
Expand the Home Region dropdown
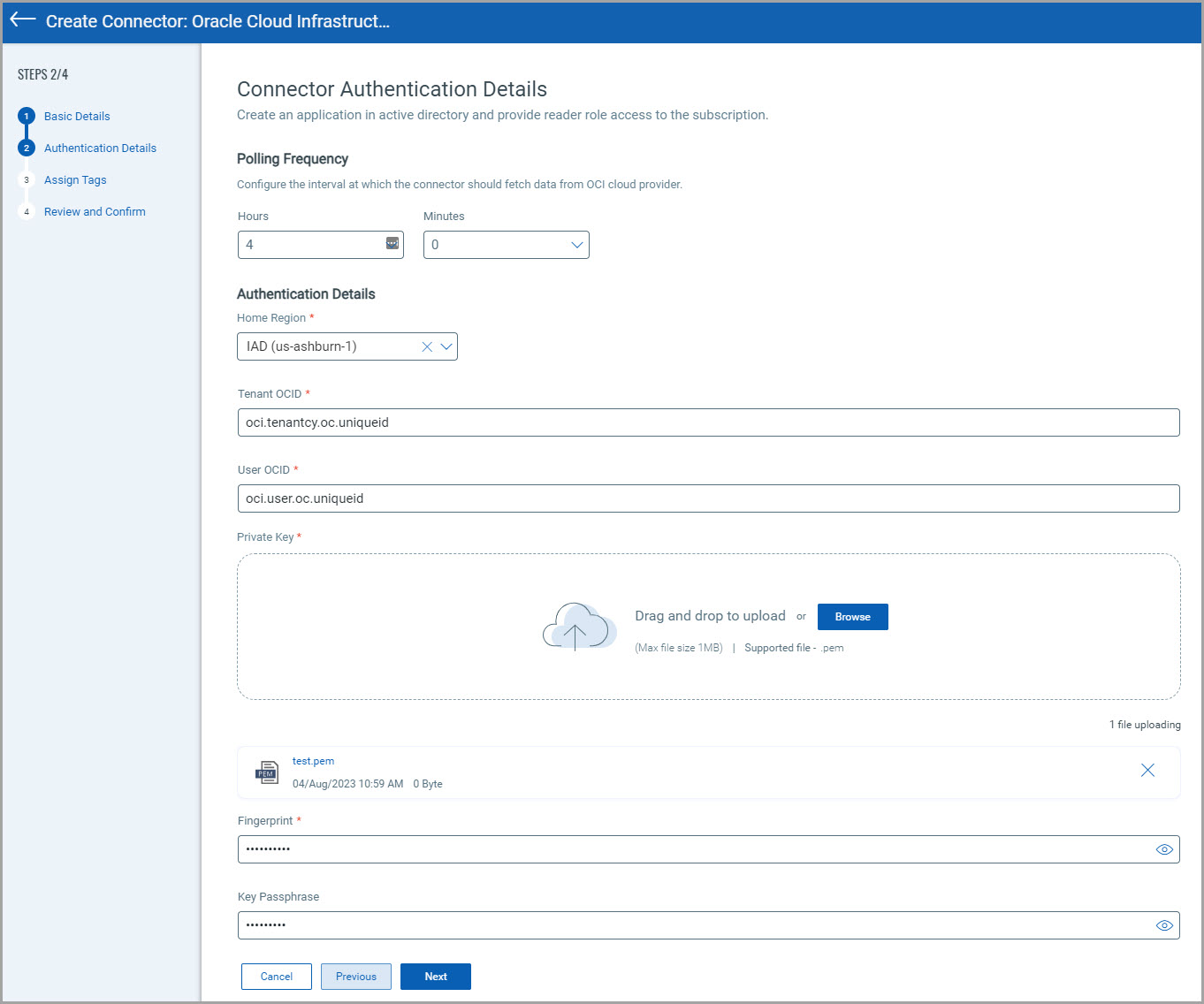point(446,346)
